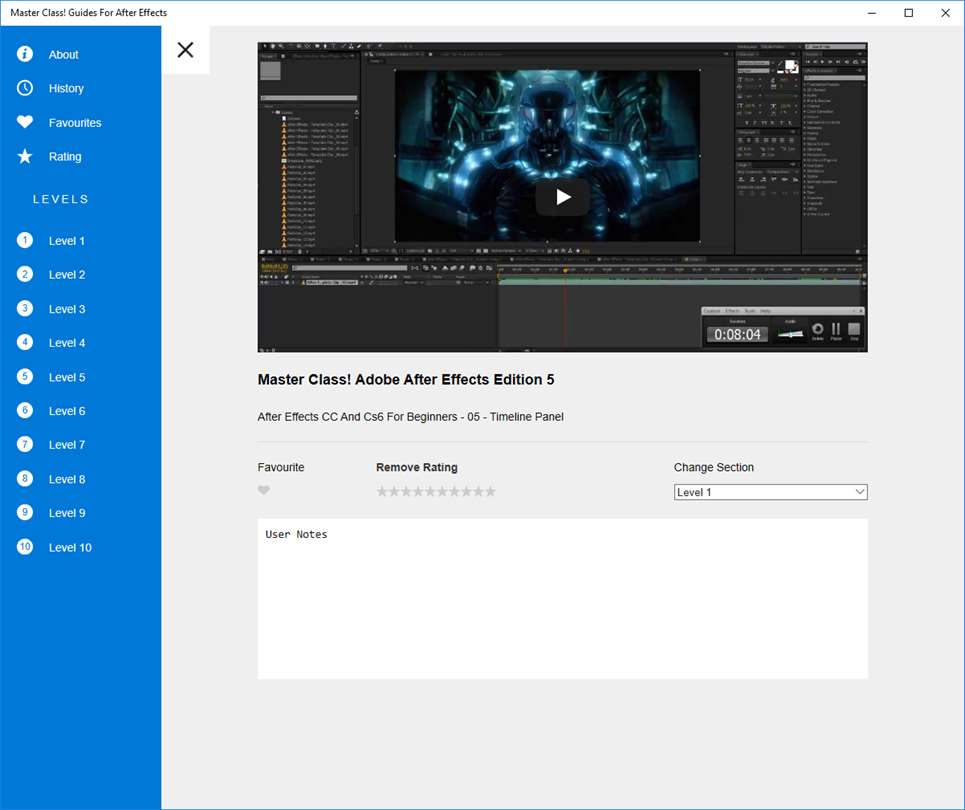Set rating to the last star
The image size is (965, 810).
click(490, 491)
